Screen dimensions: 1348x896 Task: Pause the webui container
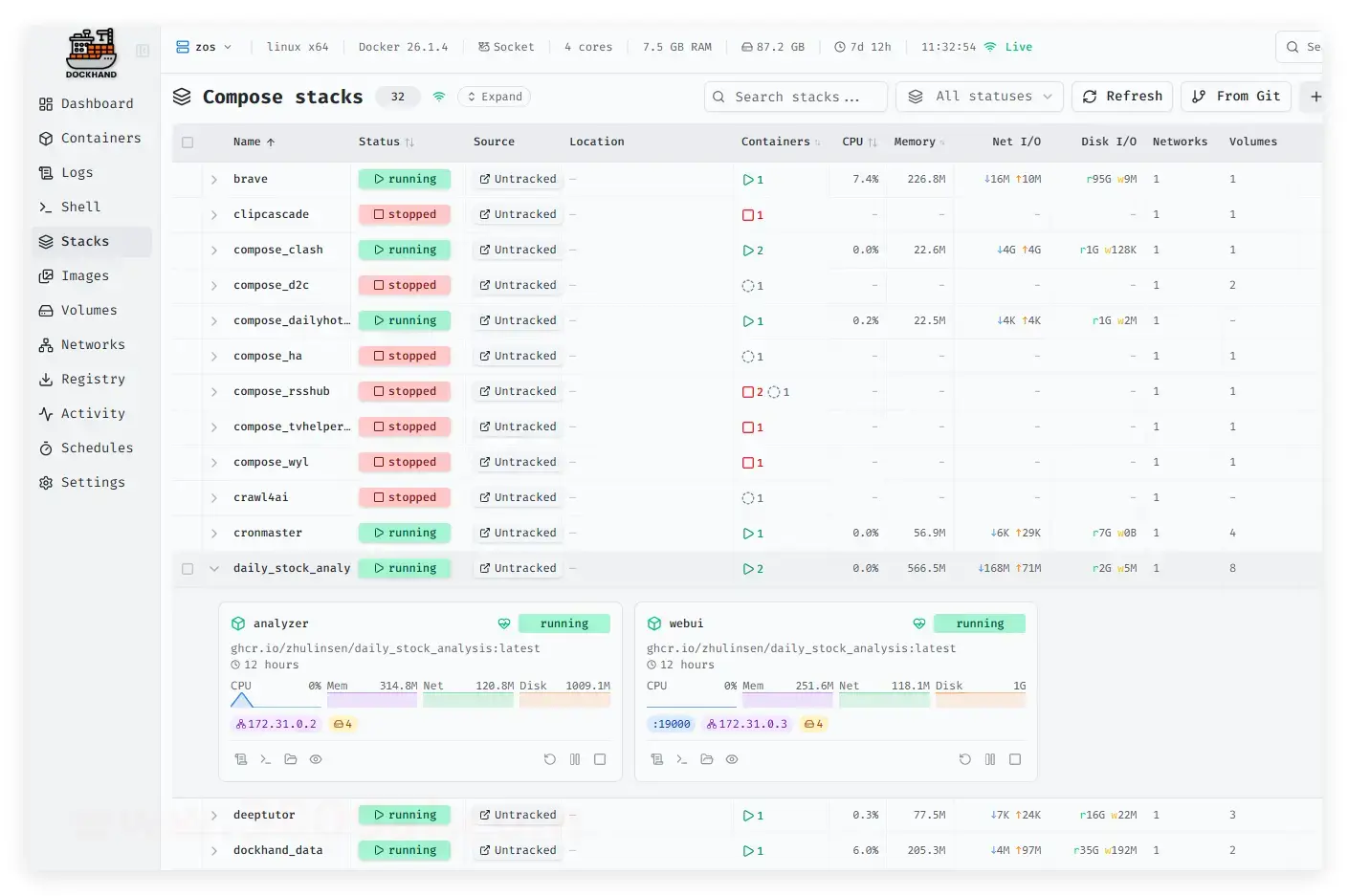point(990,759)
